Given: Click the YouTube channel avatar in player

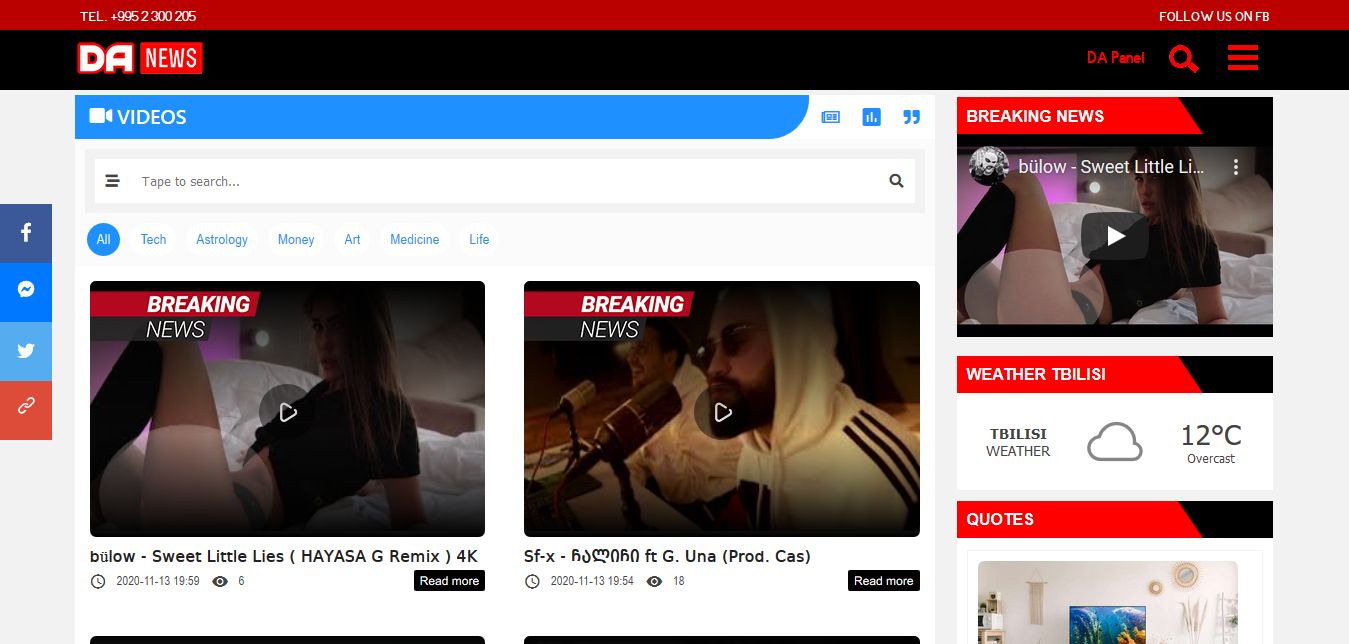Looking at the screenshot, I should click(x=988, y=166).
